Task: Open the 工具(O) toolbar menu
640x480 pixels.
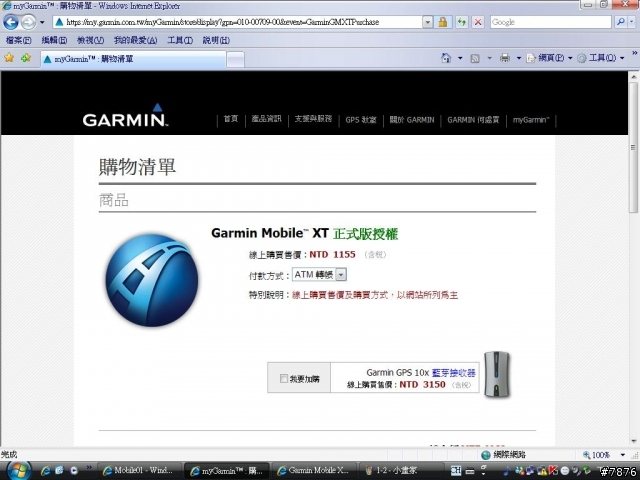Action: pyautogui.click(x=600, y=58)
